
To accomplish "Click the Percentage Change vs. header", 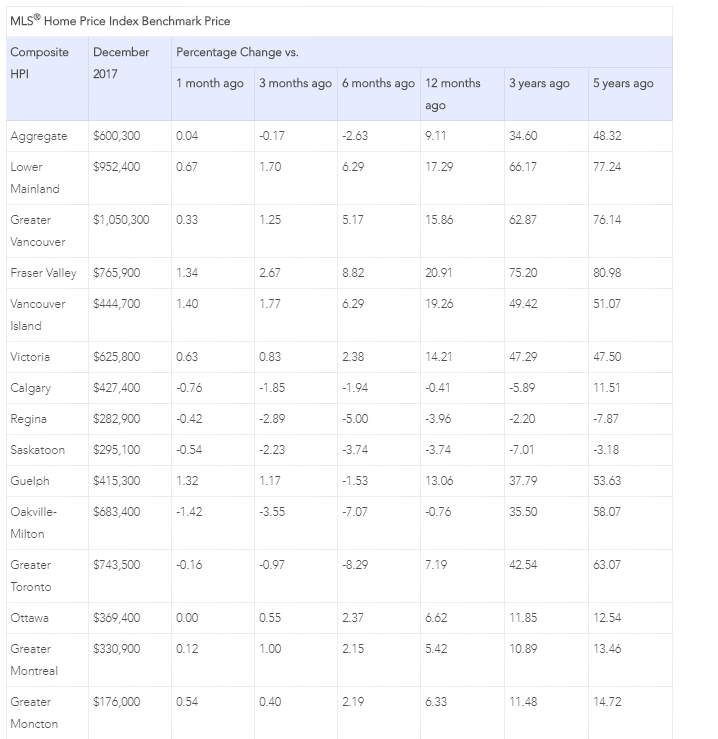I will pyautogui.click(x=237, y=52).
